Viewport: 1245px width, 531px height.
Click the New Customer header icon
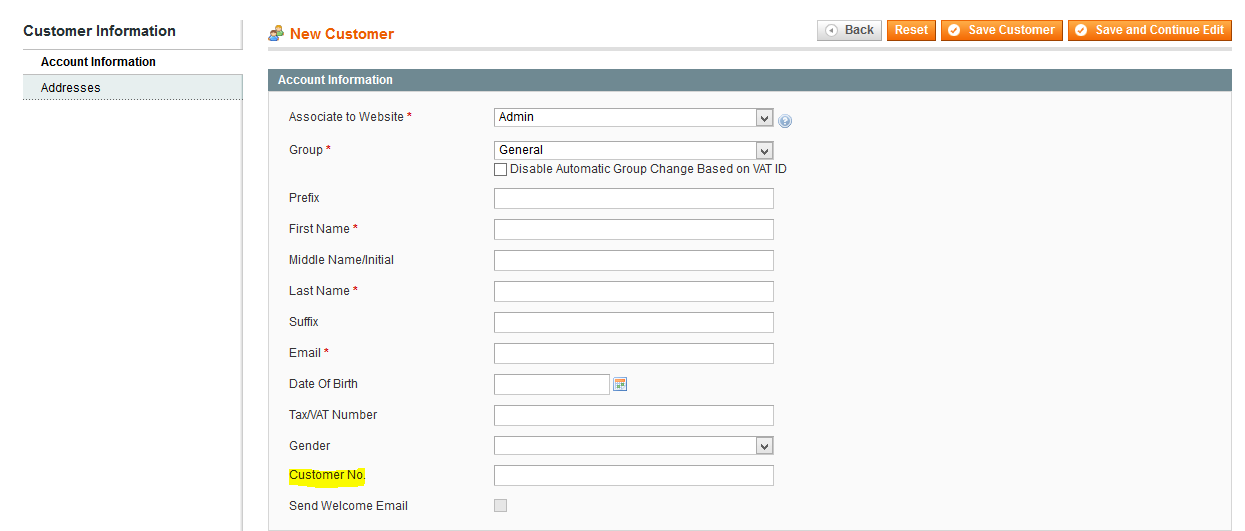[x=276, y=33]
